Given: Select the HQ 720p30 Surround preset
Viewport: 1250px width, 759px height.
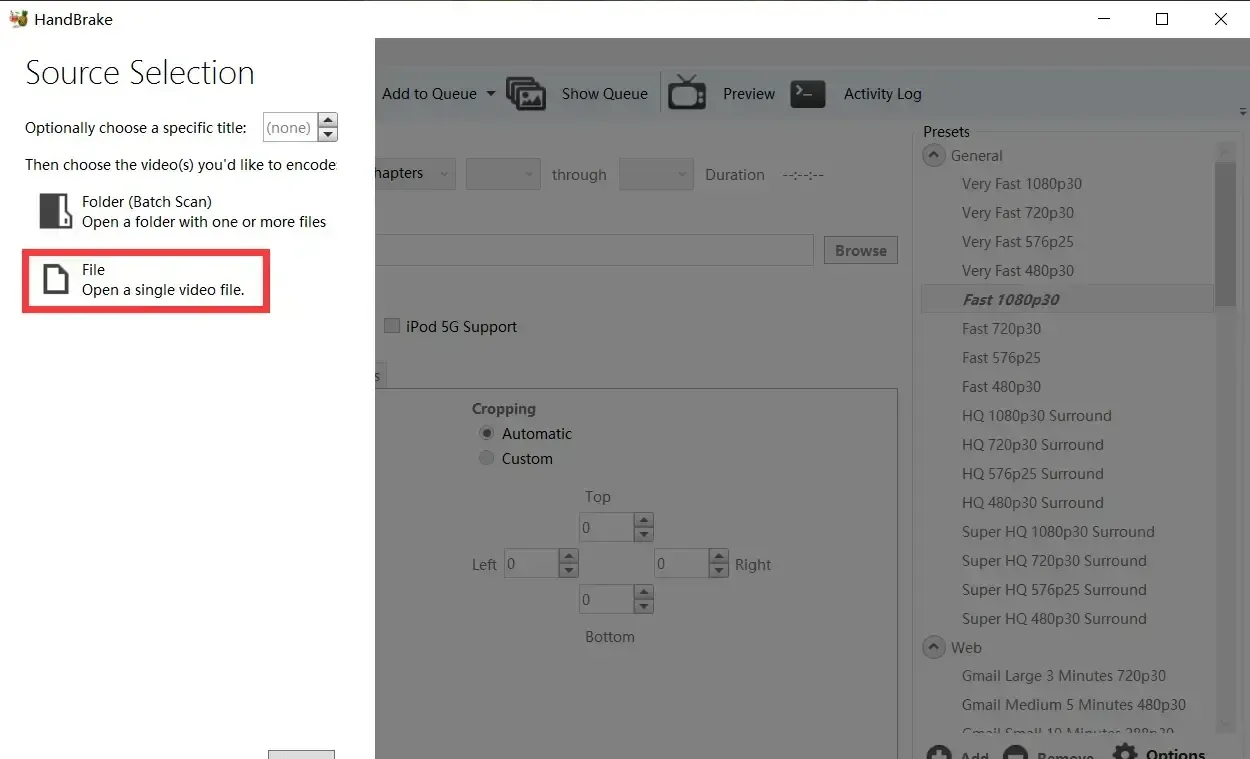Looking at the screenshot, I should tap(1033, 445).
